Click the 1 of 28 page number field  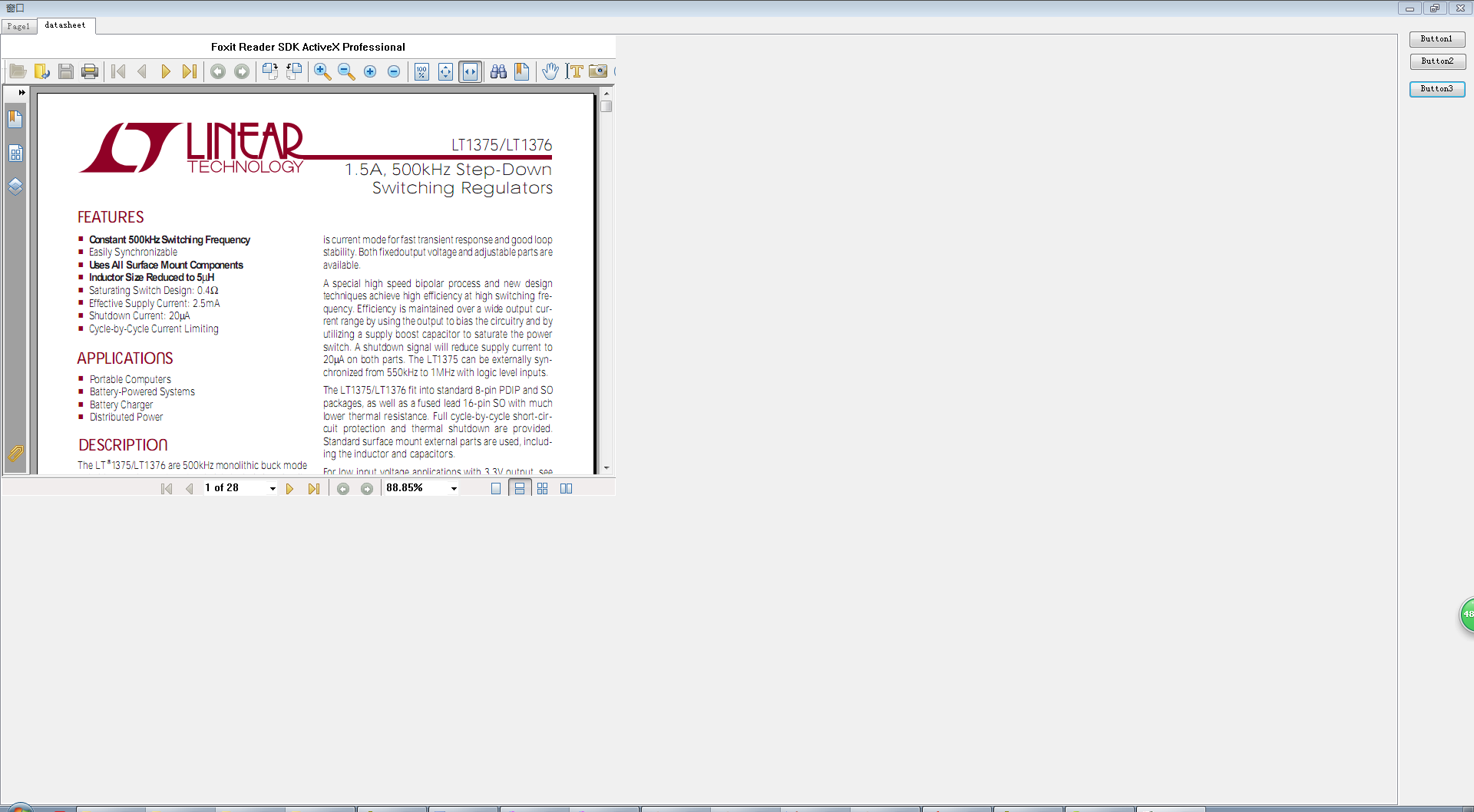[234, 488]
